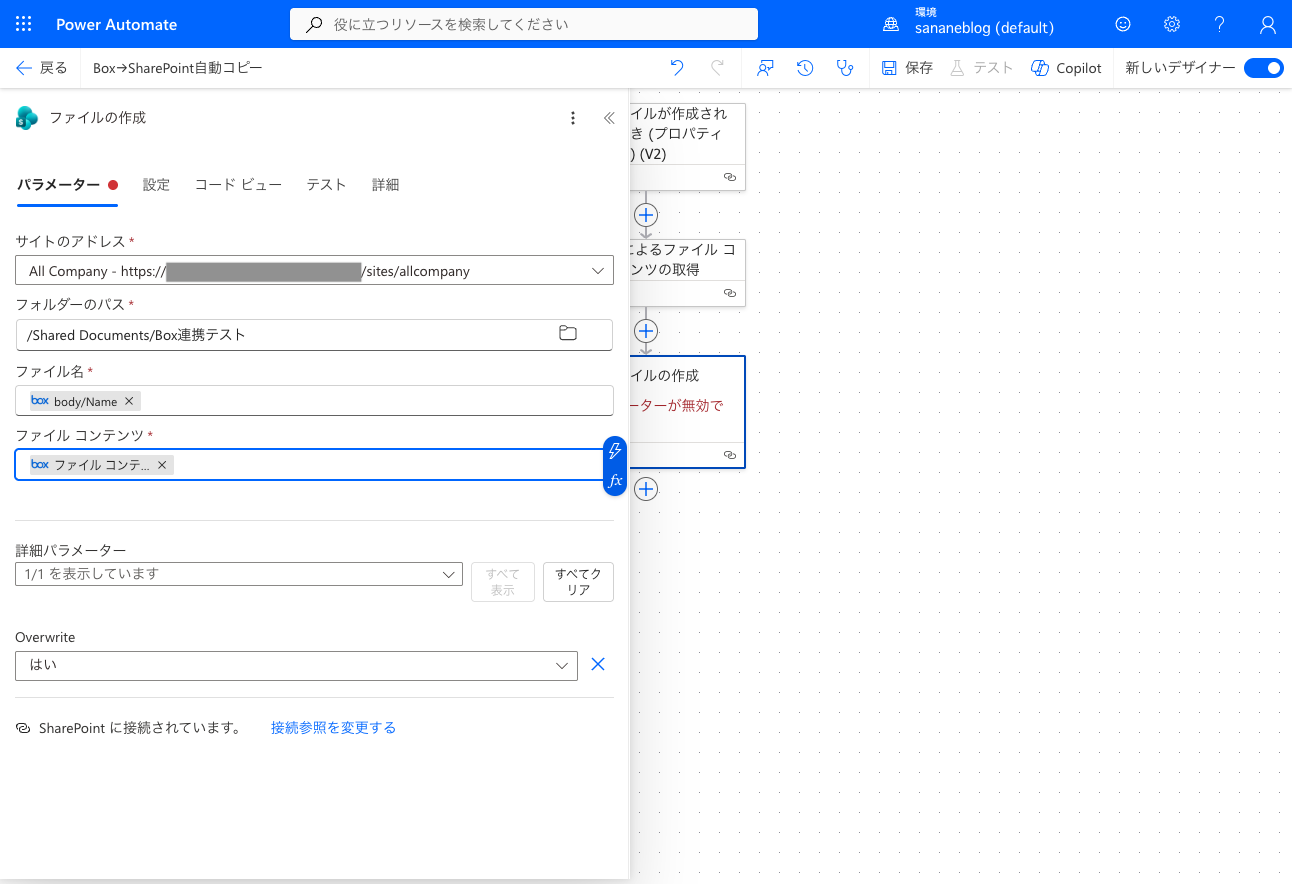The width and height of the screenshot is (1292, 884).
Task: Click the 保存 save button
Action: point(907,68)
